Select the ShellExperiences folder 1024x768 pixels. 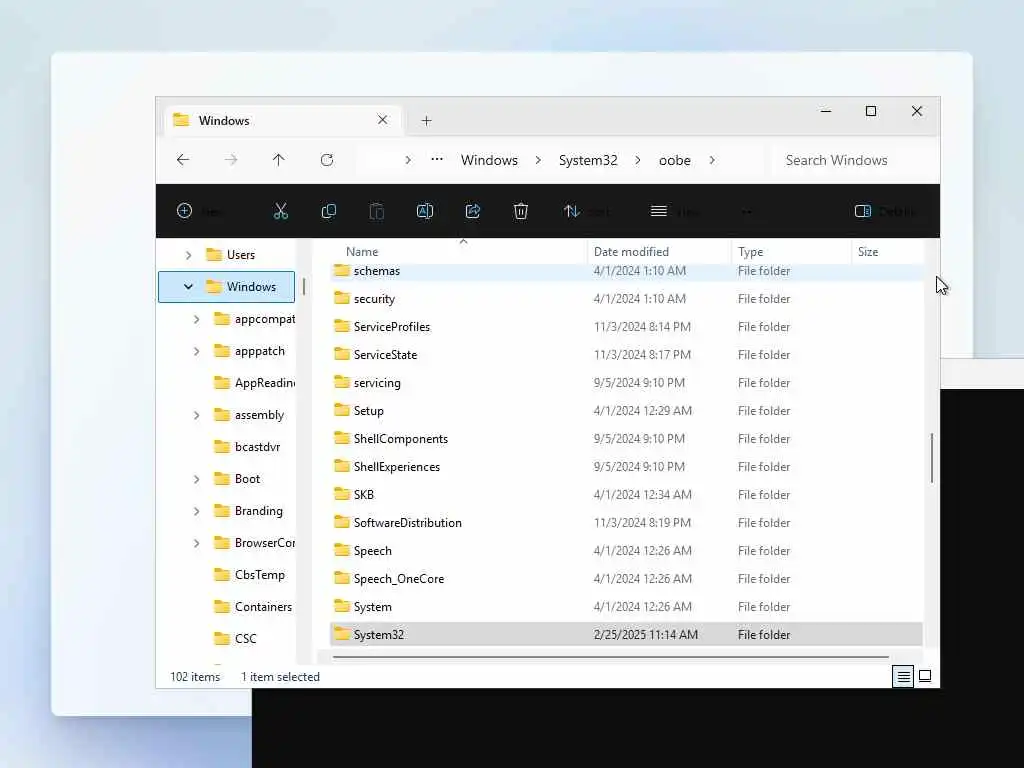(396, 468)
